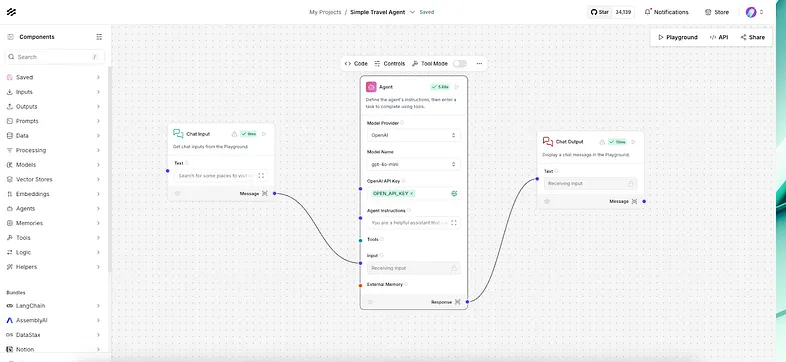The image size is (786, 362).
Task: Open the LangChain bundle
Action: pos(54,305)
